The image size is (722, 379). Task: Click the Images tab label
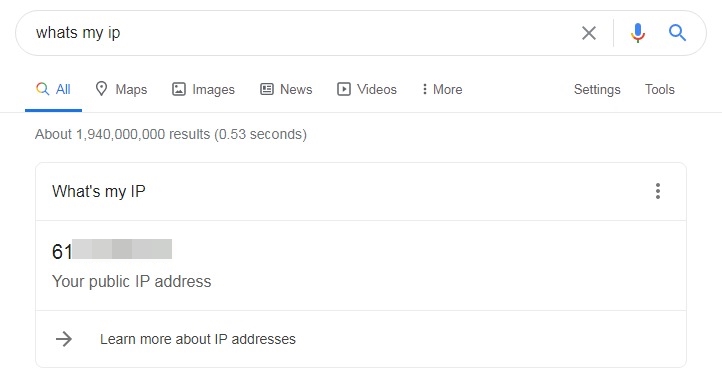coord(213,90)
